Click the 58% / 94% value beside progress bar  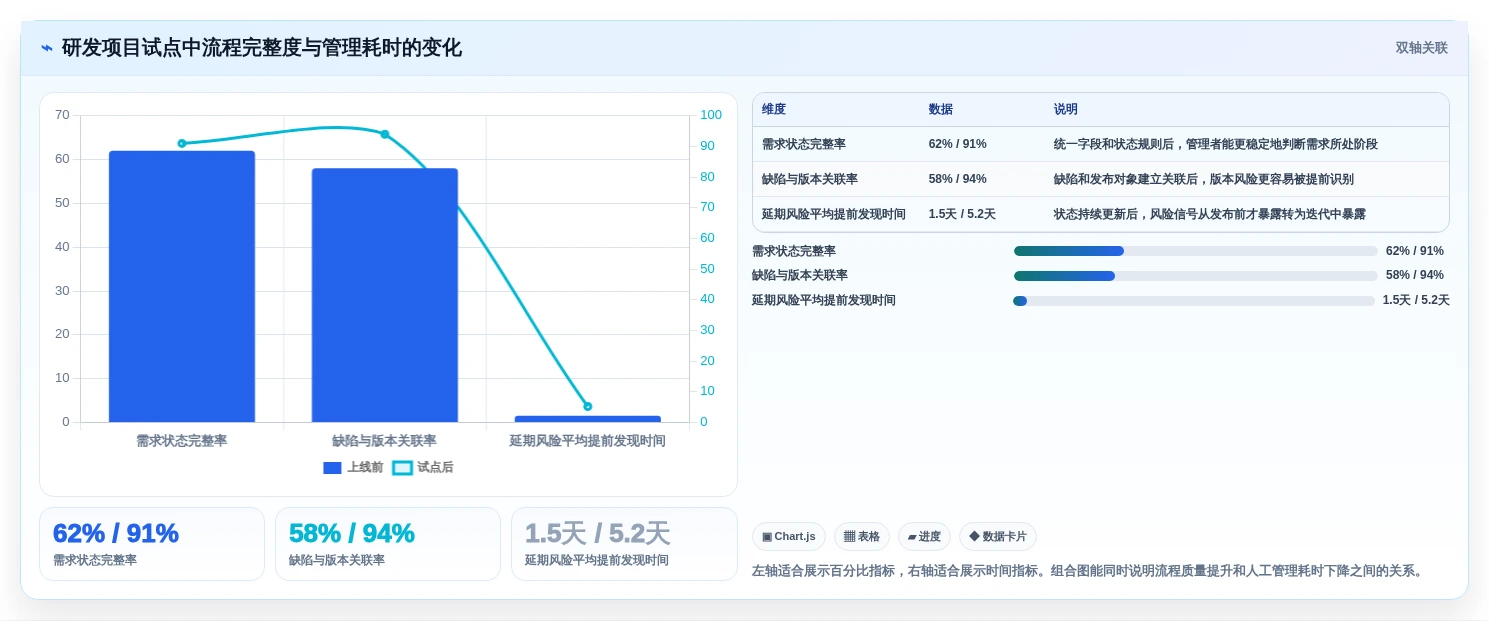(1415, 275)
